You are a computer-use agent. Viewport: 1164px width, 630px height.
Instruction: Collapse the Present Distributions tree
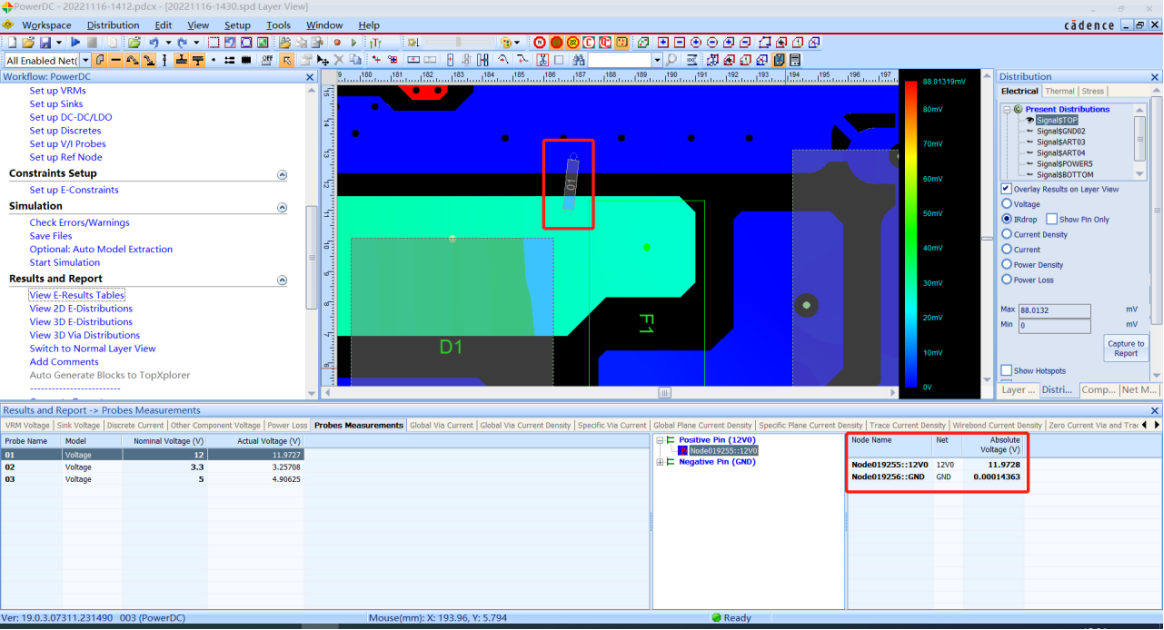pyautogui.click(x=1007, y=109)
